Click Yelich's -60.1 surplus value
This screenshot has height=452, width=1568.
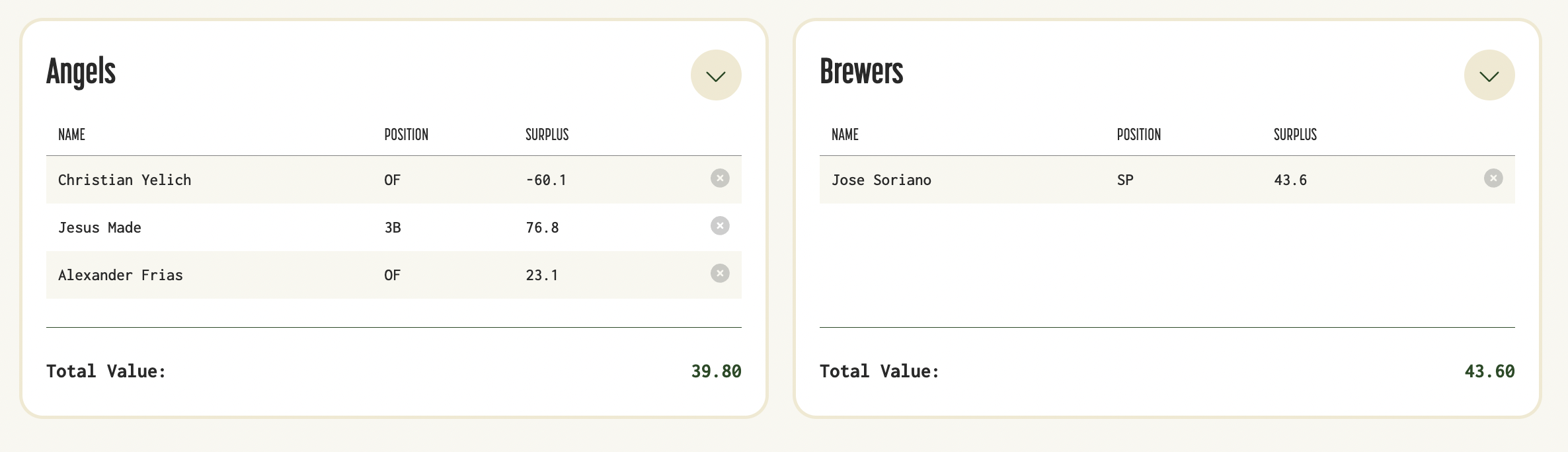[x=546, y=180]
